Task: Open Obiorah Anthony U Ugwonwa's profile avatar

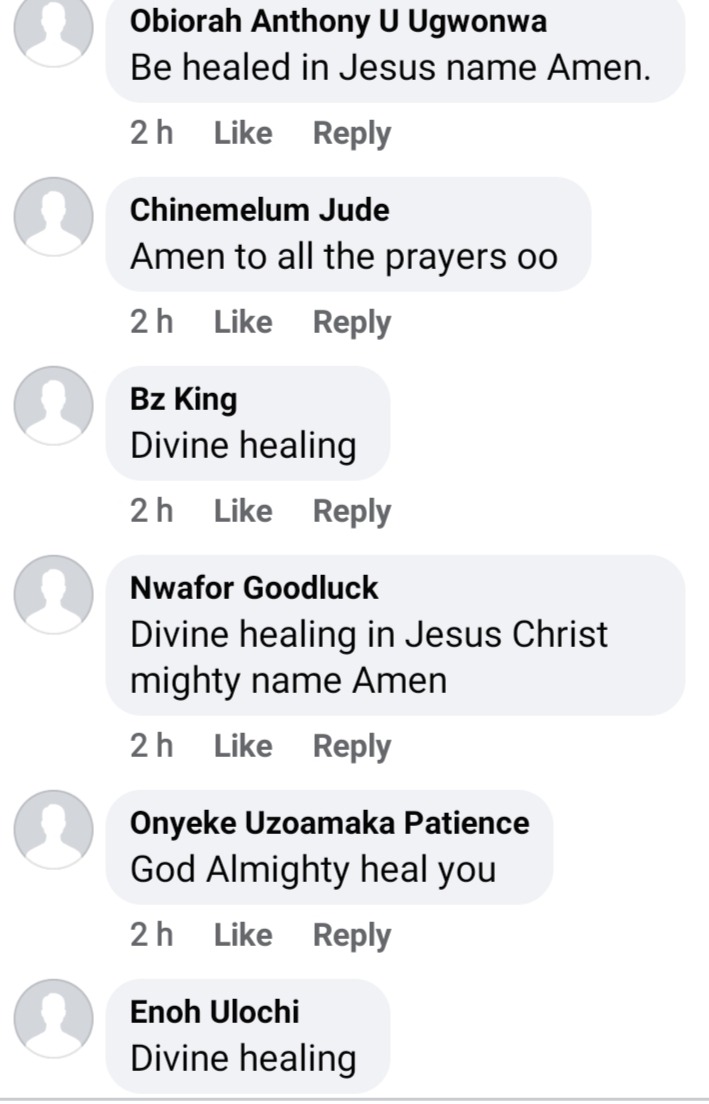Action: [x=54, y=28]
